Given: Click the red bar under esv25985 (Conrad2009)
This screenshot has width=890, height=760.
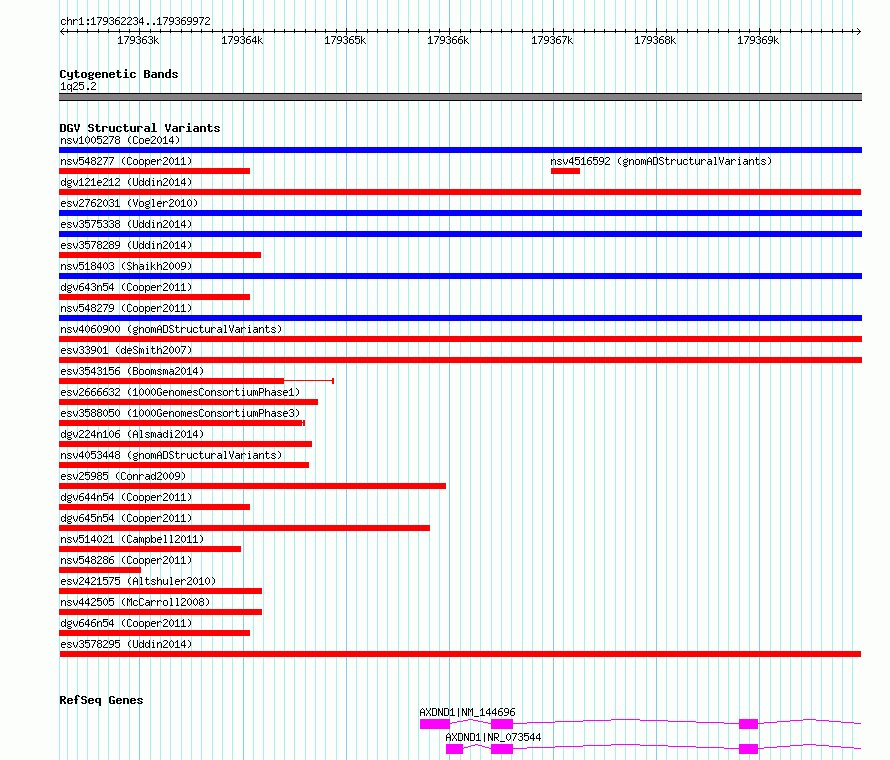Looking at the screenshot, I should [x=253, y=486].
